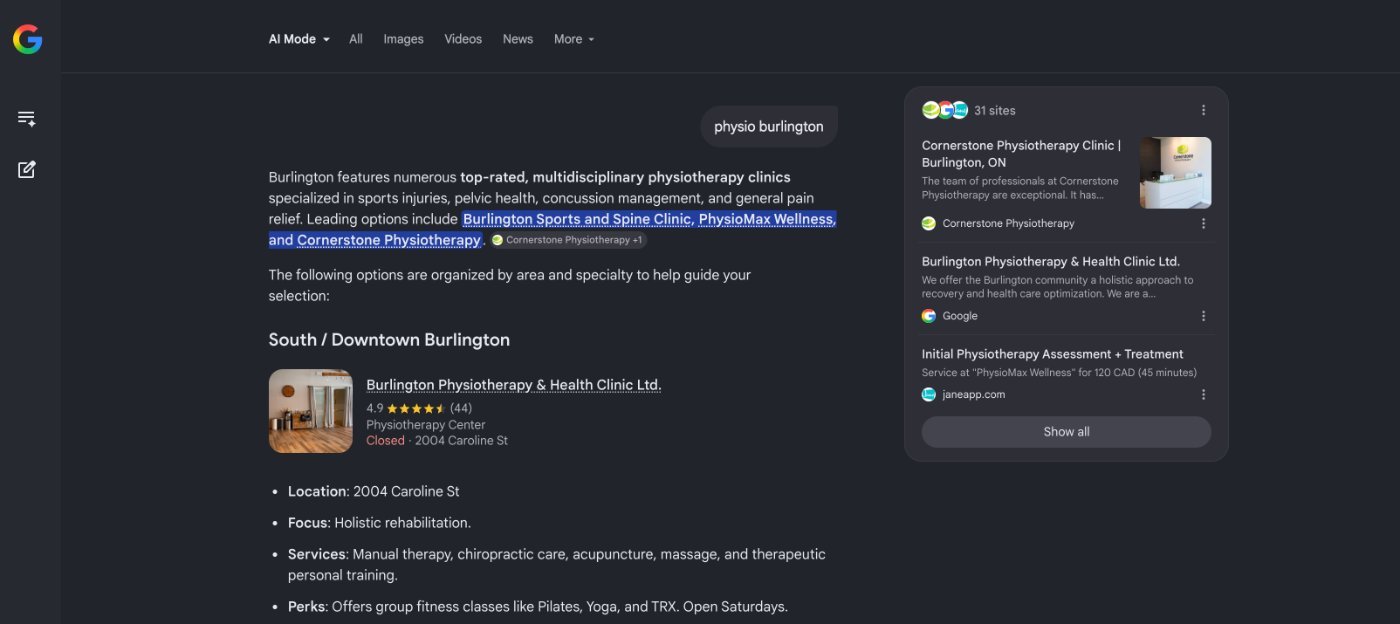The width and height of the screenshot is (1400, 624).
Task: Click the 'Location: 2004 Caroline St' bullet
Action: pos(374,491)
